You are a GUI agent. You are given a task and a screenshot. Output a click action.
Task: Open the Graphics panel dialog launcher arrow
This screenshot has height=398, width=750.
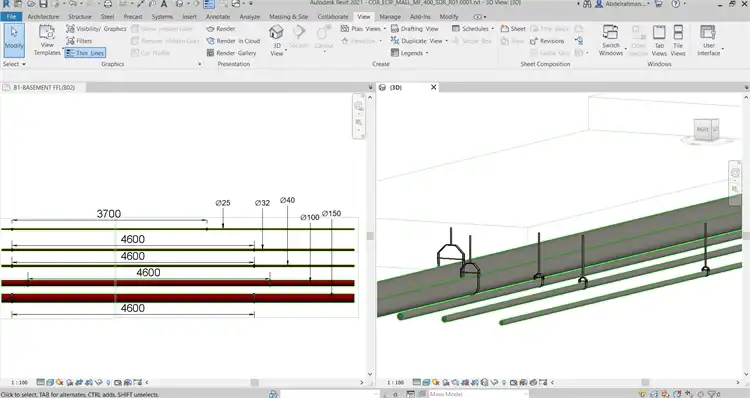pyautogui.click(x=200, y=64)
